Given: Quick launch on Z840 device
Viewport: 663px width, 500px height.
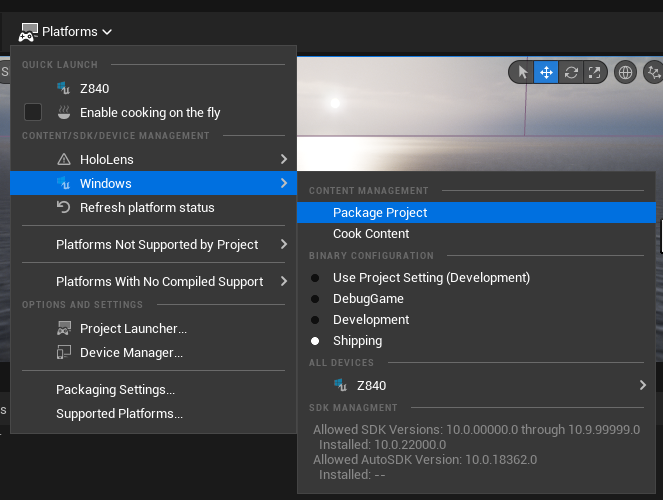Looking at the screenshot, I should (x=94, y=89).
